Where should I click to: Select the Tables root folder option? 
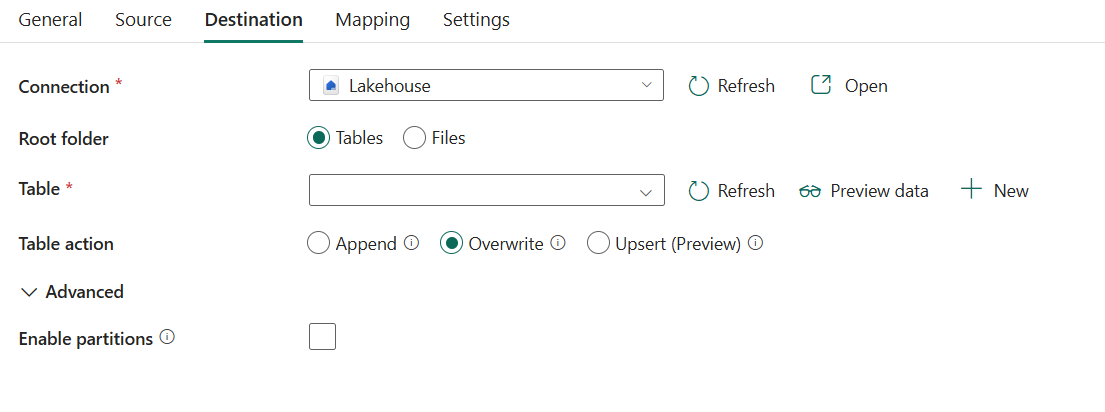[x=319, y=139]
